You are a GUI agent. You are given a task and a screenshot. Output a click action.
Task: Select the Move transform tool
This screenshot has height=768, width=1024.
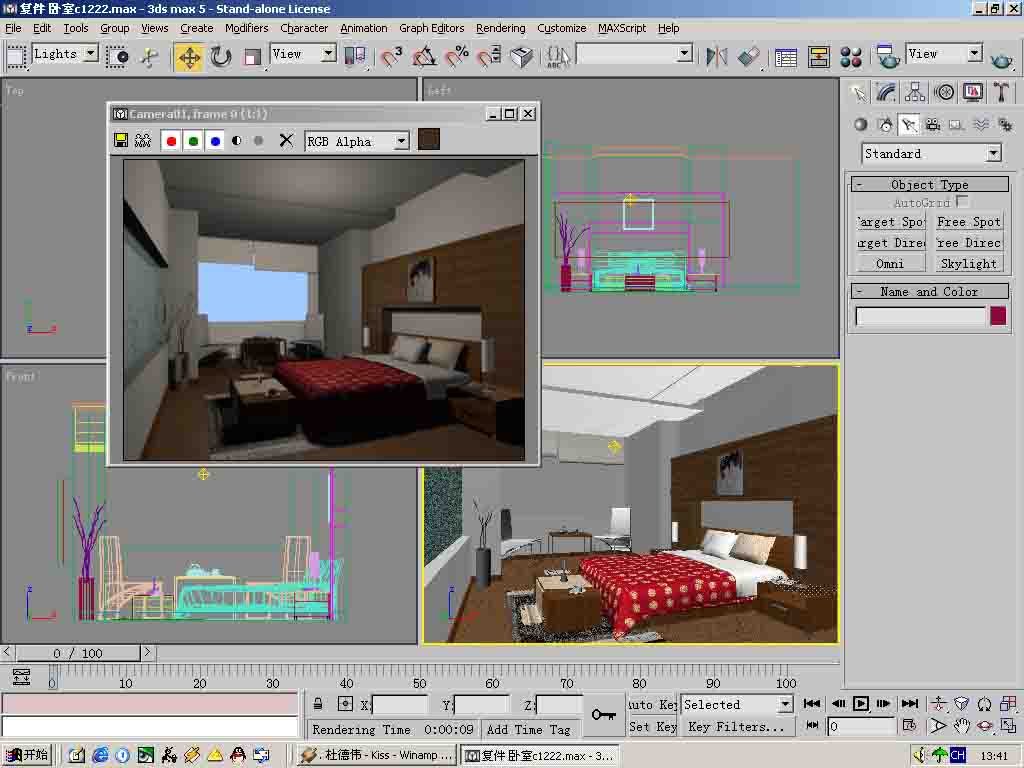click(x=188, y=56)
